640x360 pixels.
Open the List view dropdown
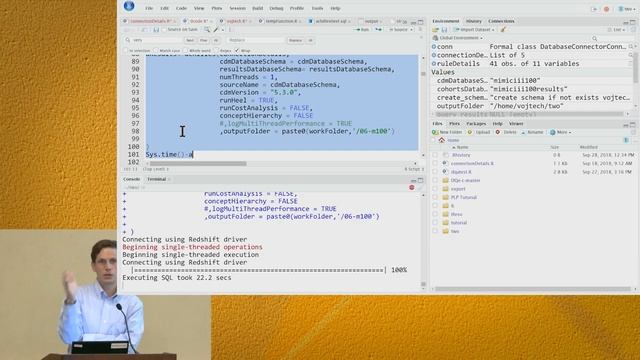pos(616,30)
